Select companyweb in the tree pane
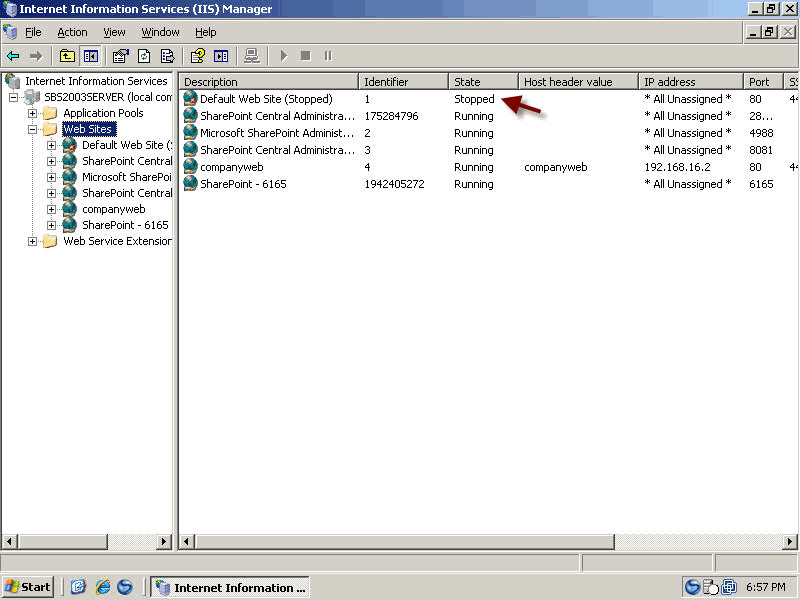The image size is (800, 600). point(114,209)
